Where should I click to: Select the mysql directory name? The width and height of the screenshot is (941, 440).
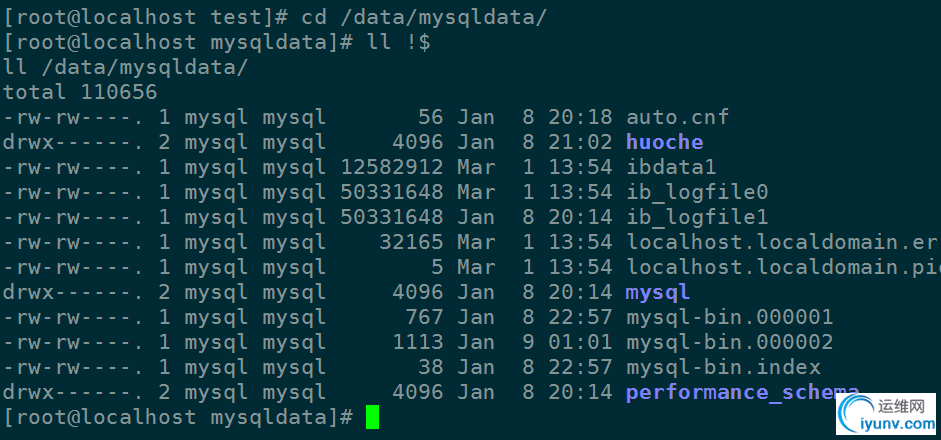tap(658, 293)
